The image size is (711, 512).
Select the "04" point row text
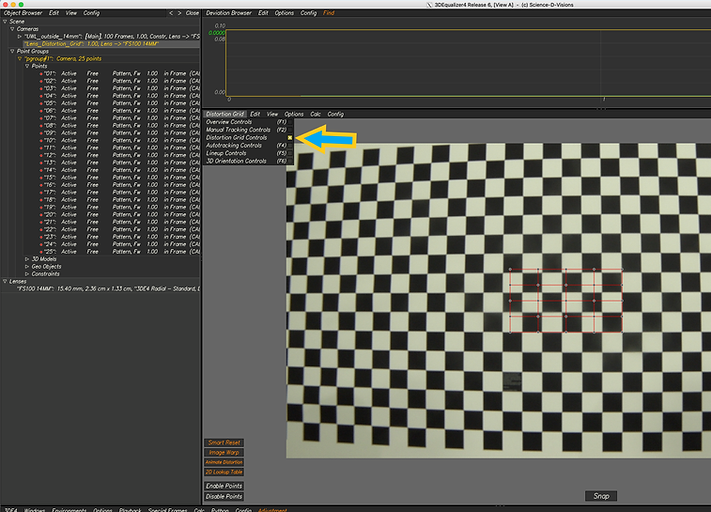[120, 96]
